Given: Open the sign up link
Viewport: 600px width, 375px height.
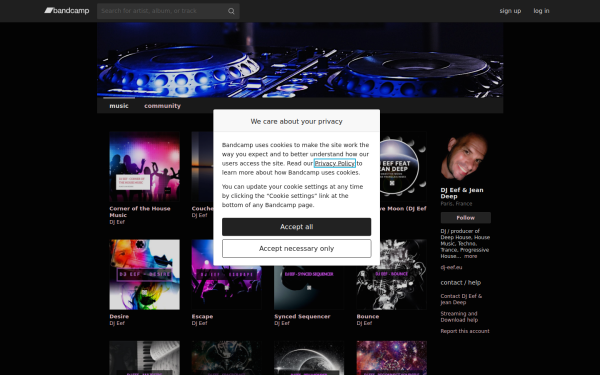Looking at the screenshot, I should coord(510,11).
